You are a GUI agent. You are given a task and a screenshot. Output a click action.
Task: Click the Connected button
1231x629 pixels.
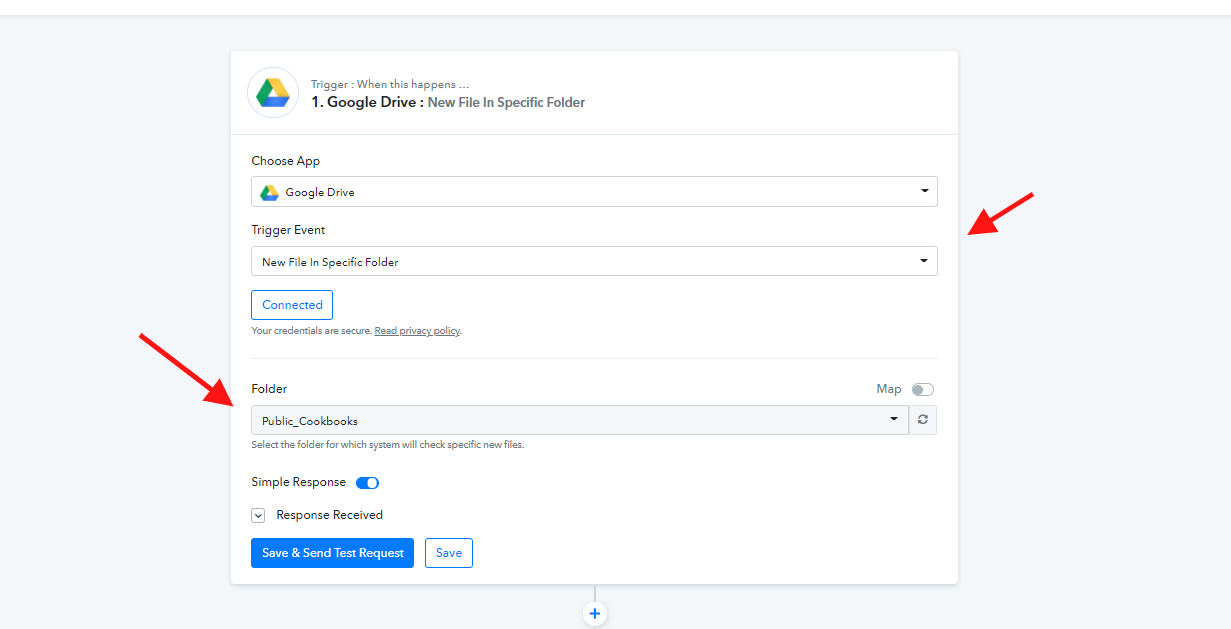292,305
